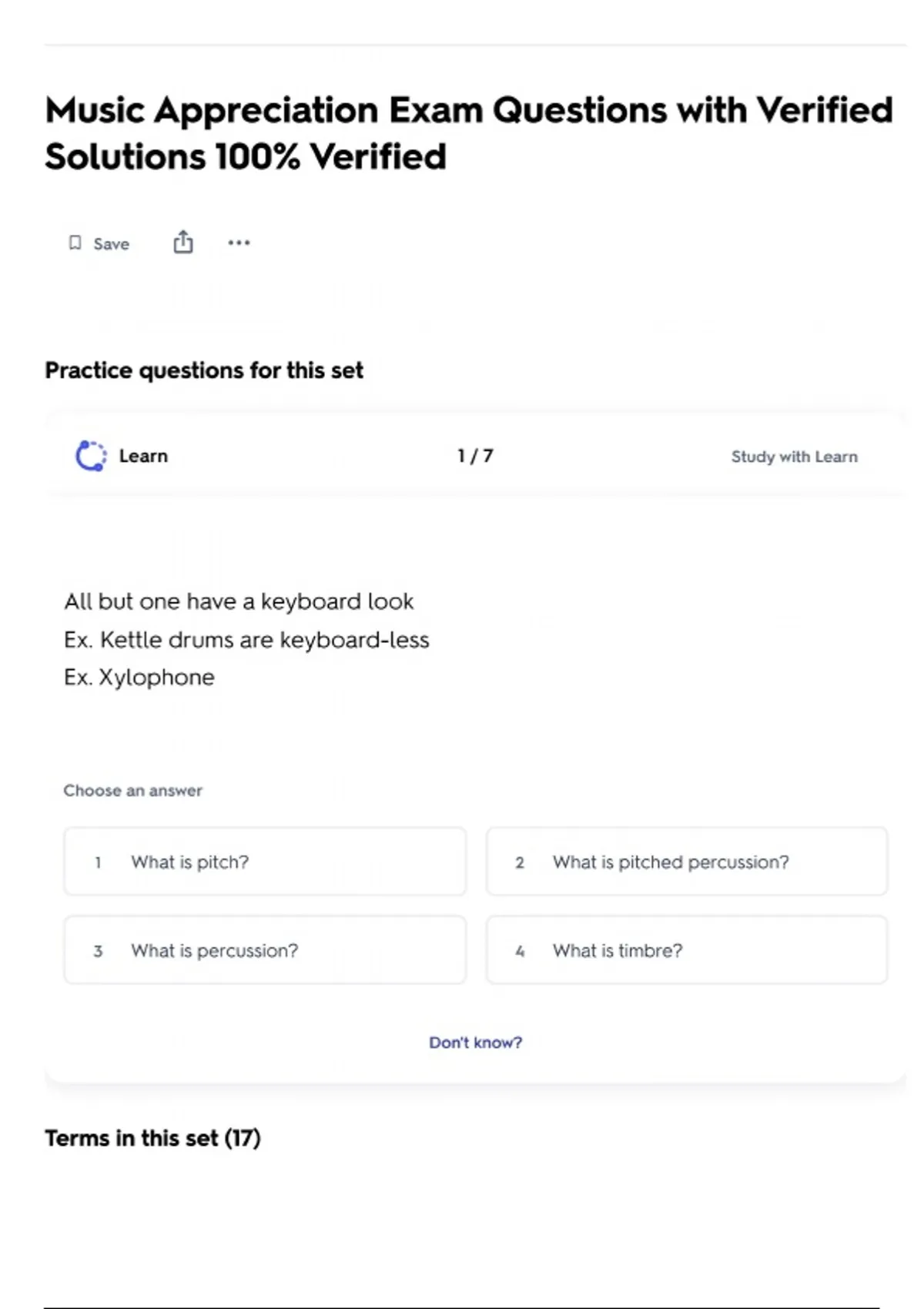Pick answer "What is percussion?"
This screenshot has width=924, height=1309.
pyautogui.click(x=265, y=950)
